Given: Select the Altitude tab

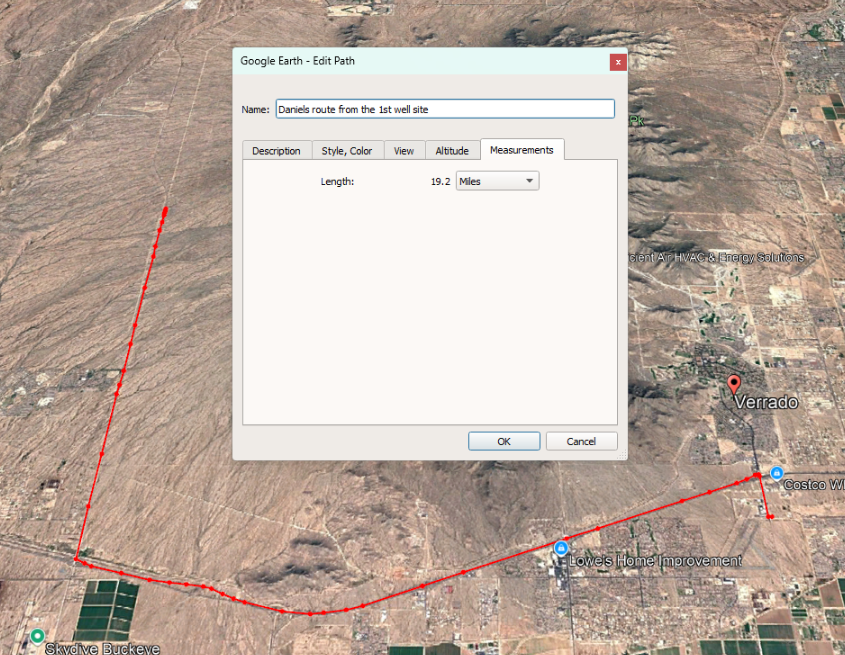Looking at the screenshot, I should 452,151.
